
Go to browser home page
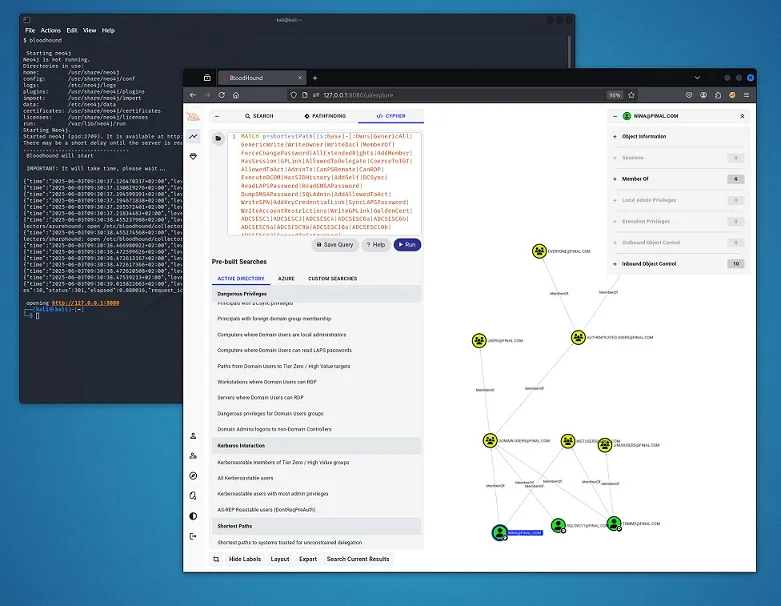(x=236, y=95)
